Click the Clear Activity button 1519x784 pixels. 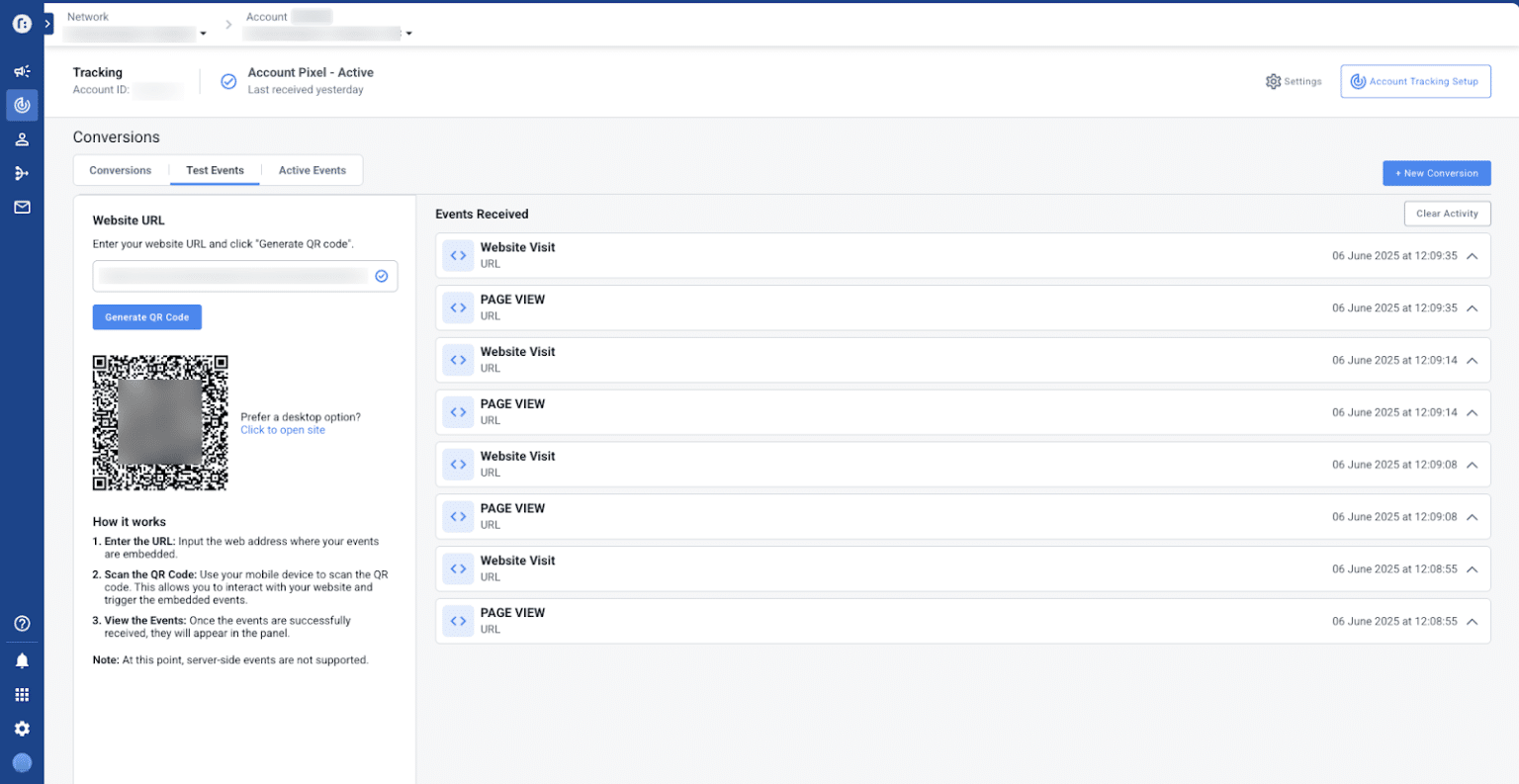click(x=1447, y=213)
